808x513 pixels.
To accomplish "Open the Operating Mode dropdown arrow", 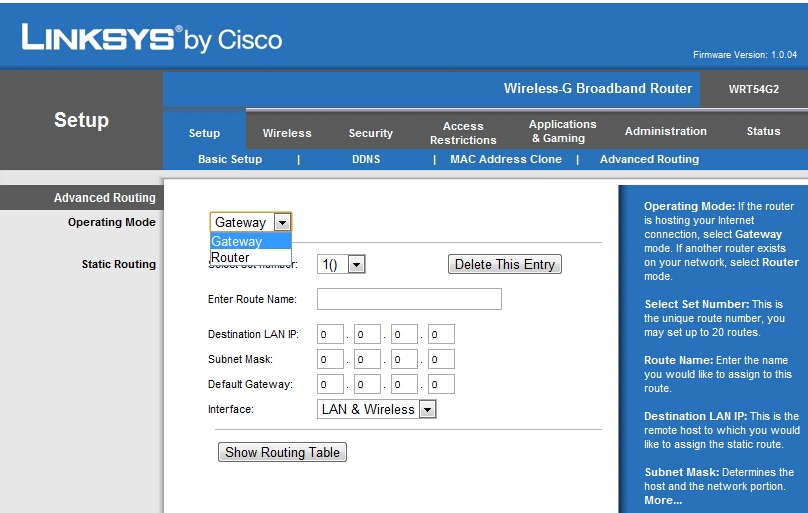I will pos(282,223).
